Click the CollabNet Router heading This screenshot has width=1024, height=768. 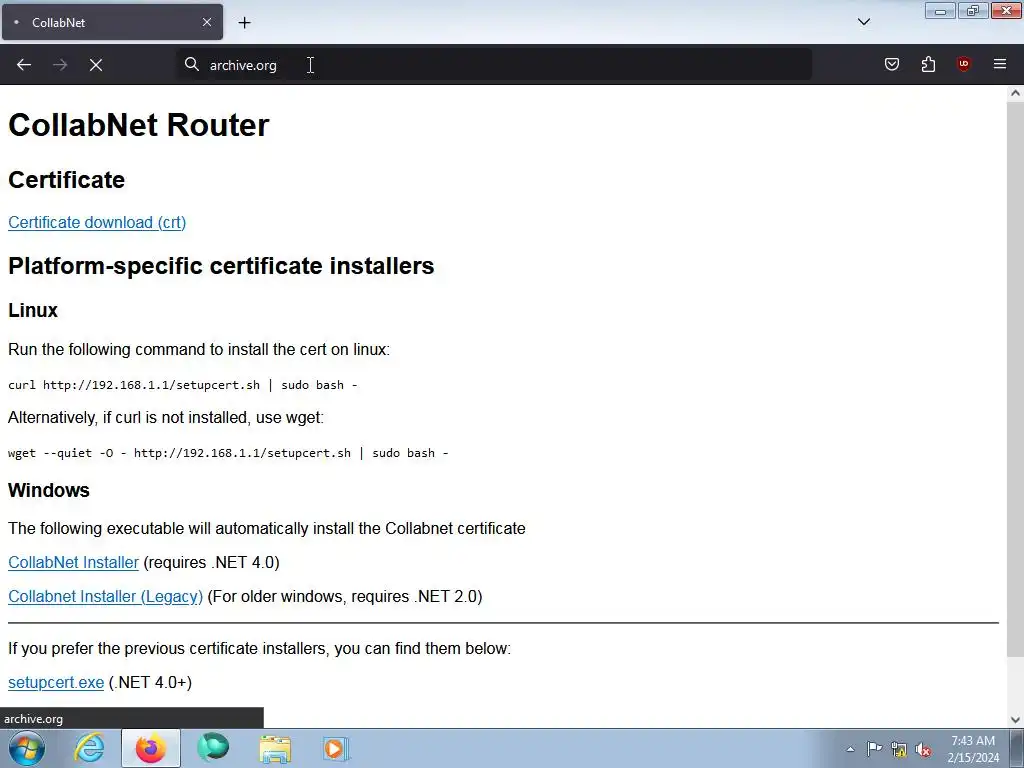[138, 125]
